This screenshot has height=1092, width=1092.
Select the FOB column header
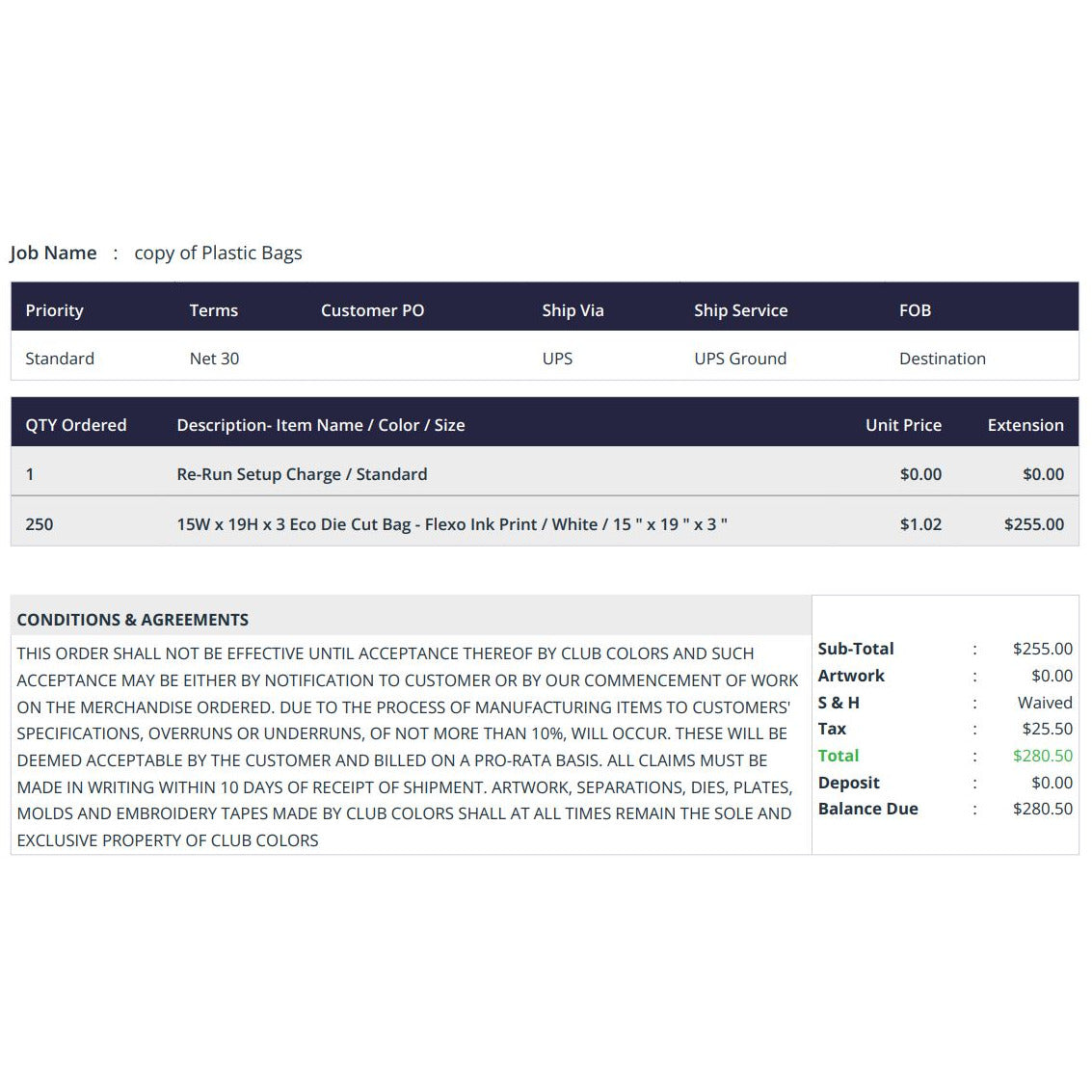(x=915, y=310)
